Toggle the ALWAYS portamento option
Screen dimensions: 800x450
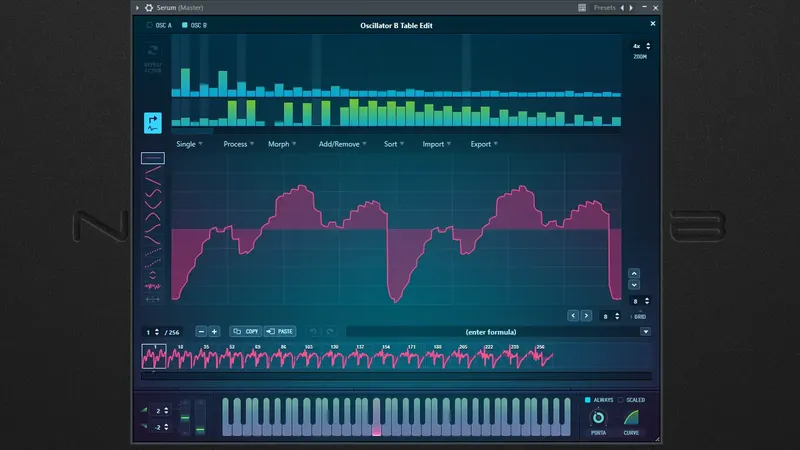(x=587, y=400)
